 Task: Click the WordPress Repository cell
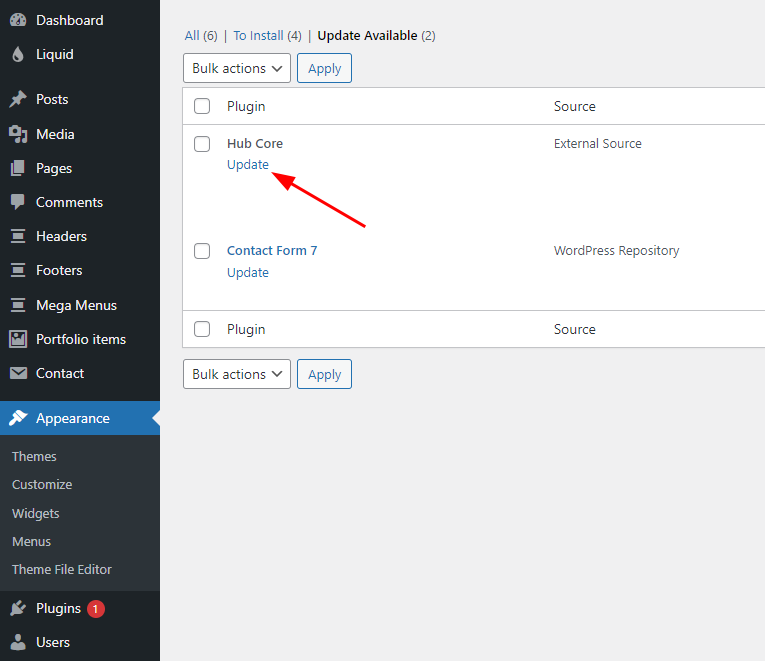pyautogui.click(x=617, y=250)
